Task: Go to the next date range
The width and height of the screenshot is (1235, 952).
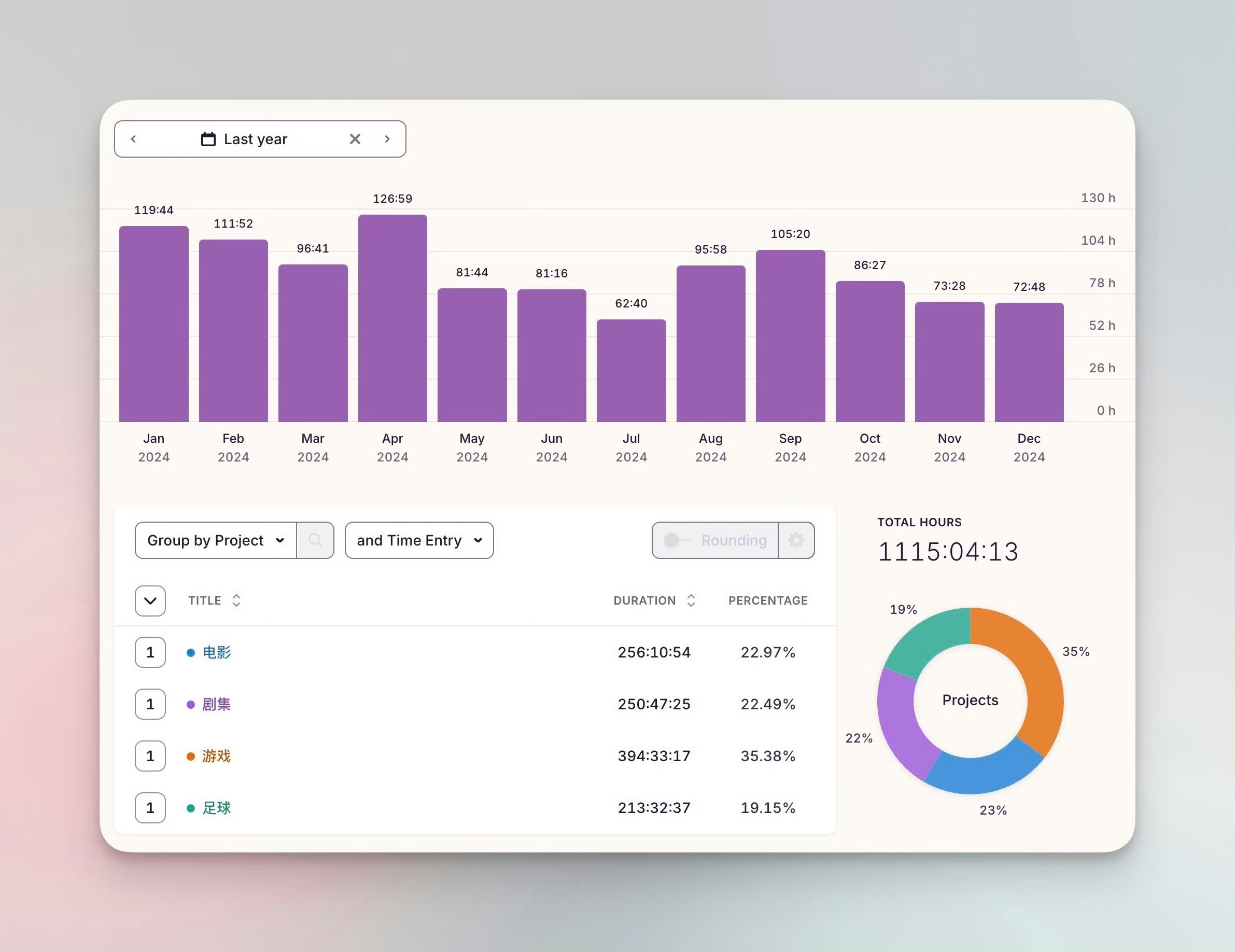Action: 387,139
